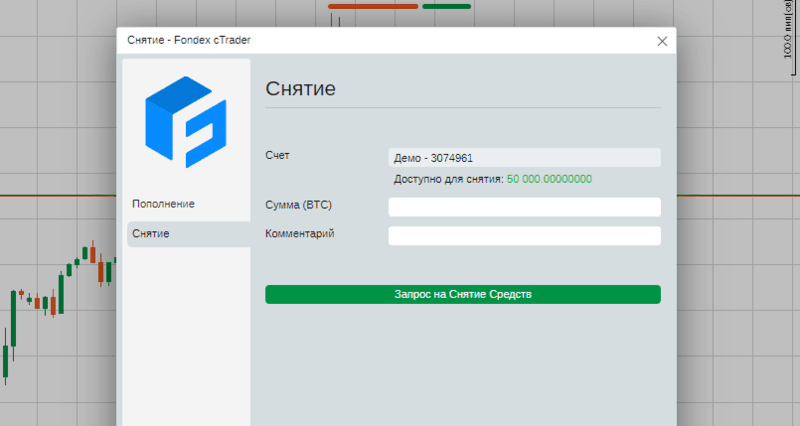Close the Снятие - Fondex cTrader dialog
Viewport: 800px width, 426px height.
coord(662,41)
